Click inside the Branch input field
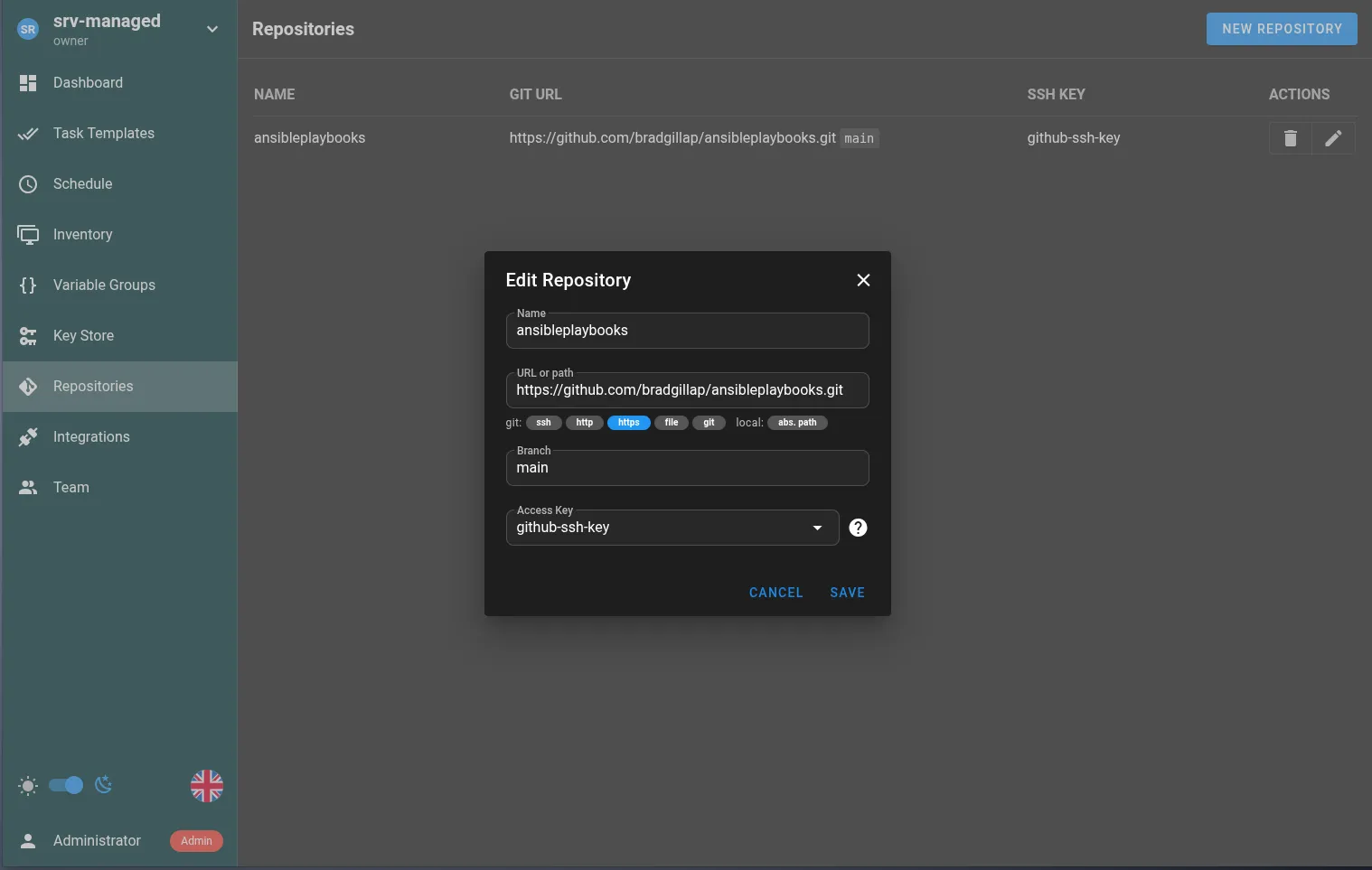The image size is (1372, 870). (687, 468)
